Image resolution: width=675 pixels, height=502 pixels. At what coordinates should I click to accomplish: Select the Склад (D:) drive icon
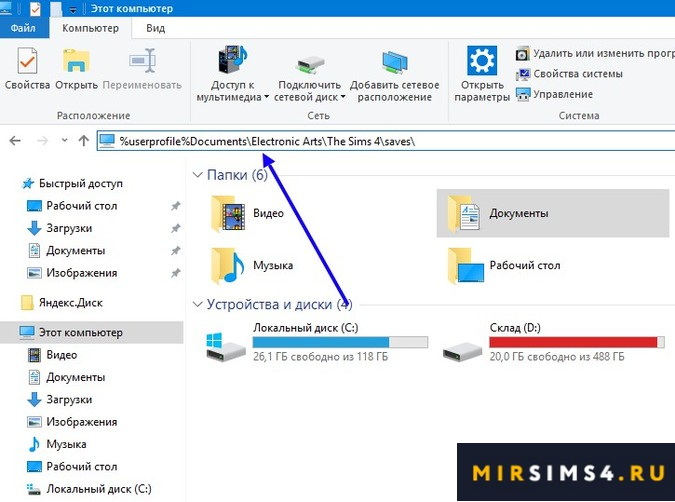462,352
